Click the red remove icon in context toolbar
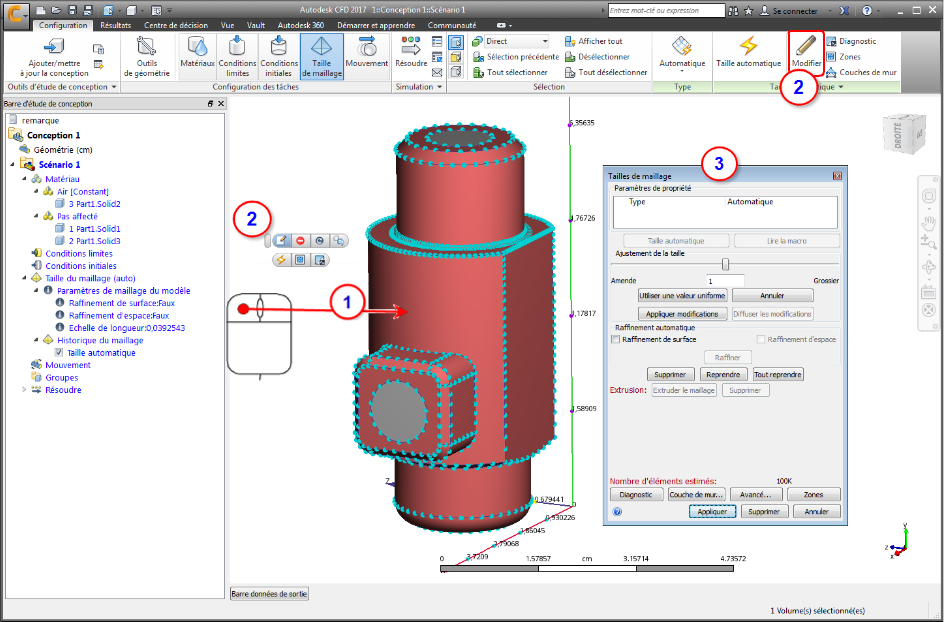 tap(300, 241)
